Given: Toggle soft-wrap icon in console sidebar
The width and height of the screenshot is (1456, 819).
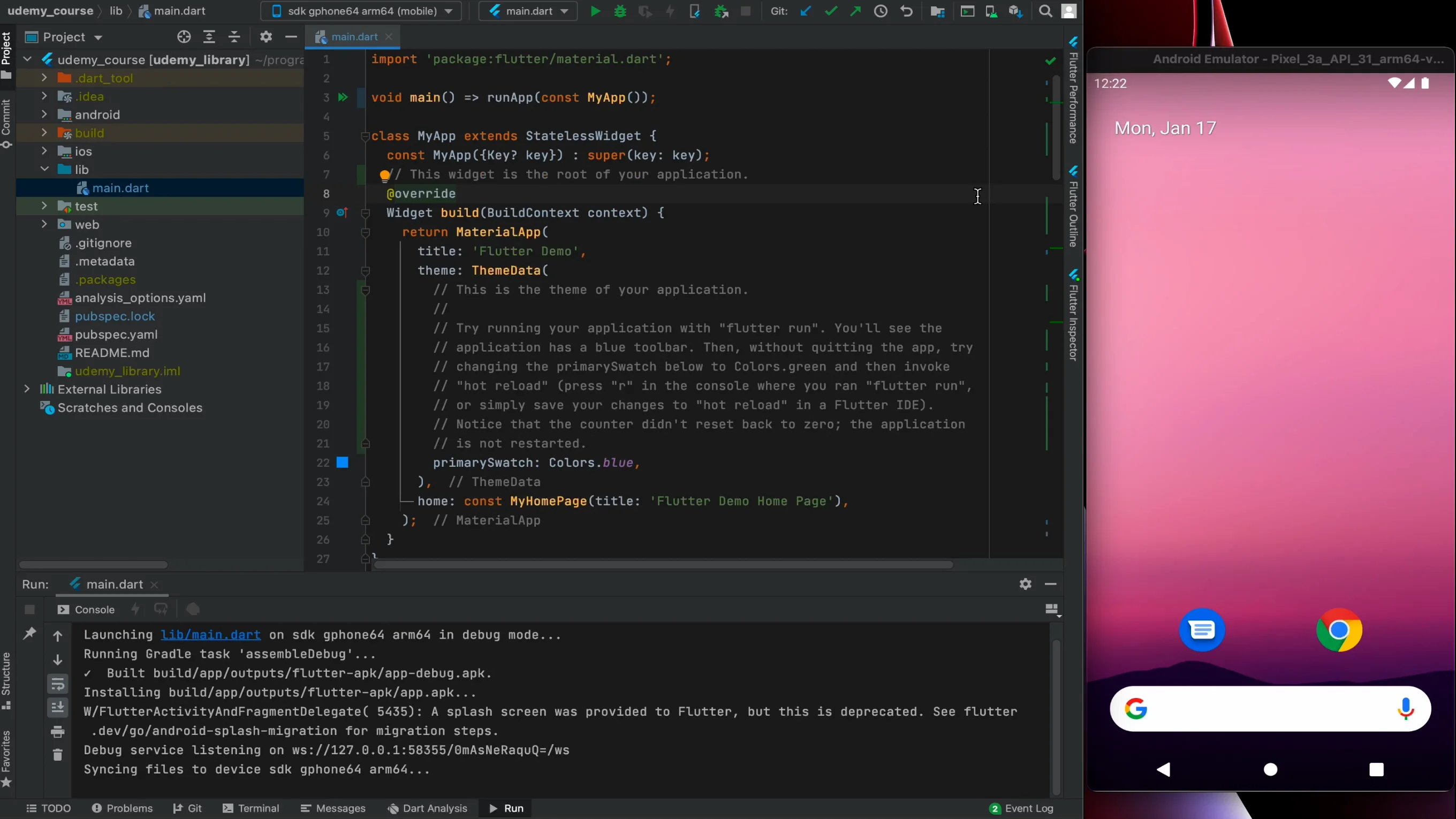Looking at the screenshot, I should (x=58, y=685).
